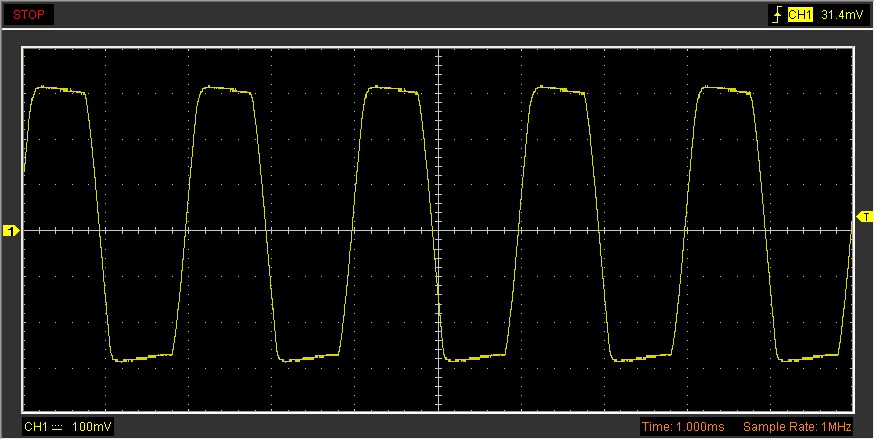875x440 pixels.
Task: Click the 100mV vertical scale readout
Action: (92, 427)
